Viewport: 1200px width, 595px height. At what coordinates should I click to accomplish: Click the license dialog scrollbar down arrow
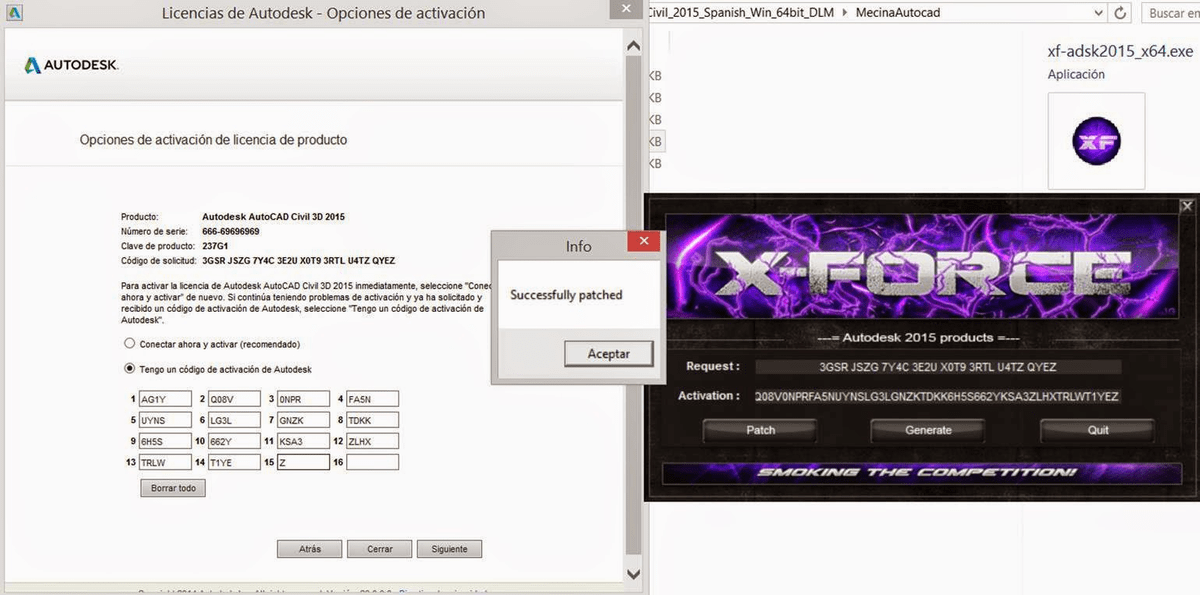632,573
